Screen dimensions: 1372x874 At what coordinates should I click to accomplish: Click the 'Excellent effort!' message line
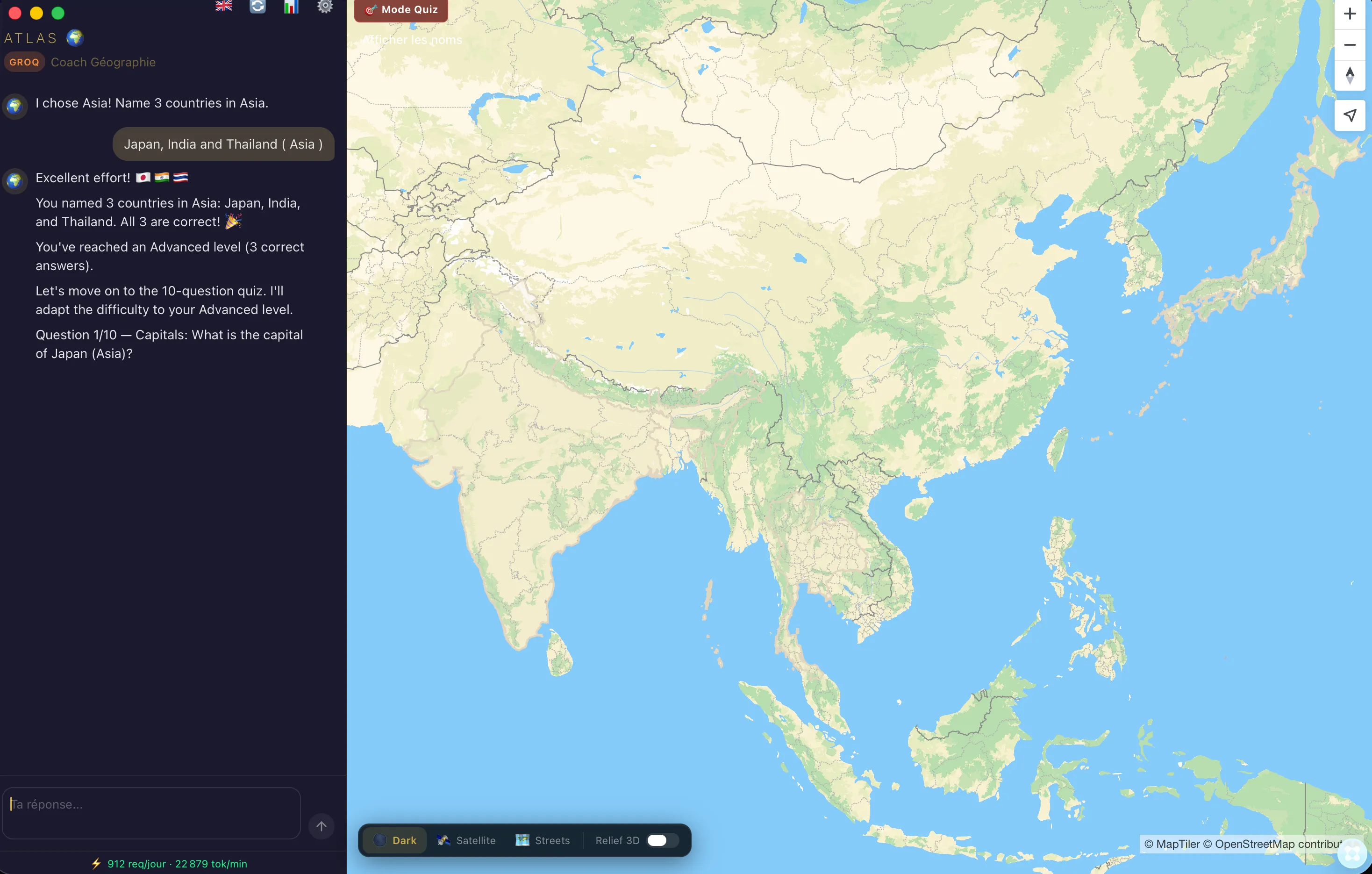(x=112, y=178)
